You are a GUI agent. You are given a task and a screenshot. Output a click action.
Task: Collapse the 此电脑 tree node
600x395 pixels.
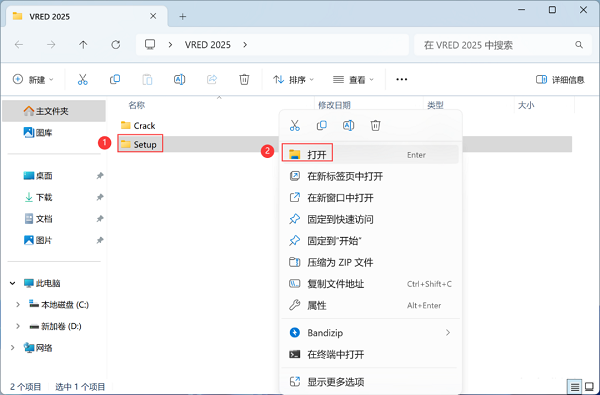[13, 283]
